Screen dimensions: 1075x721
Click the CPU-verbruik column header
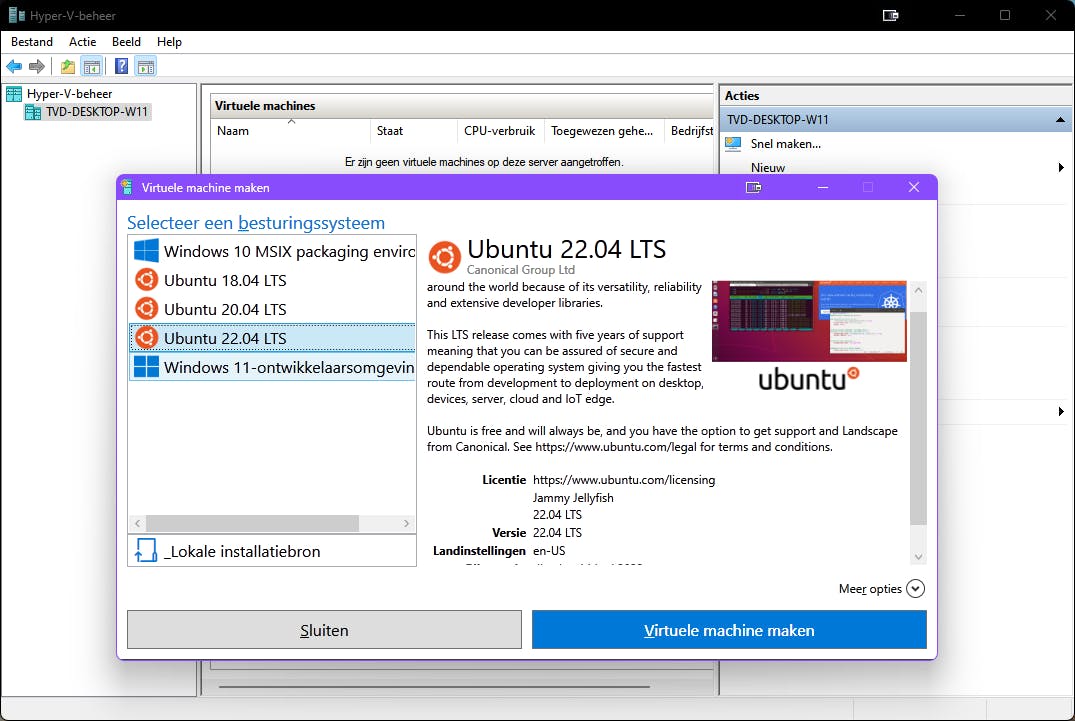tap(500, 130)
